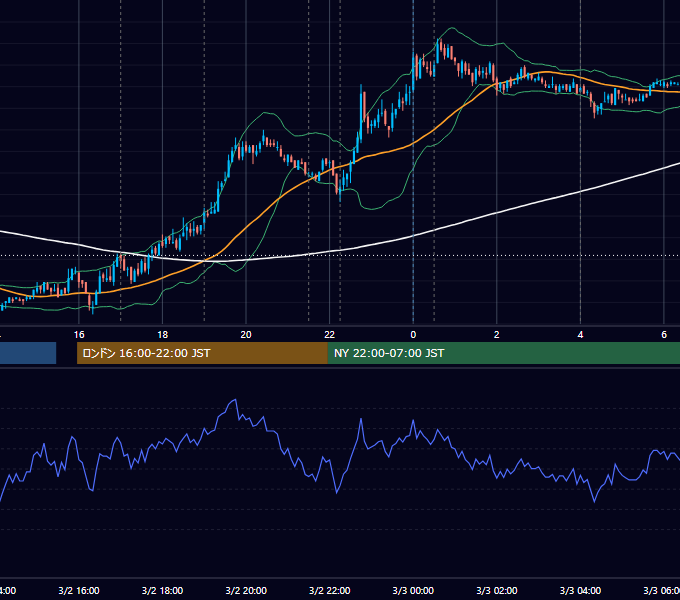The width and height of the screenshot is (680, 600).
Task: Click the NY 22:00-07:00 JST session bar
Action: coord(503,353)
